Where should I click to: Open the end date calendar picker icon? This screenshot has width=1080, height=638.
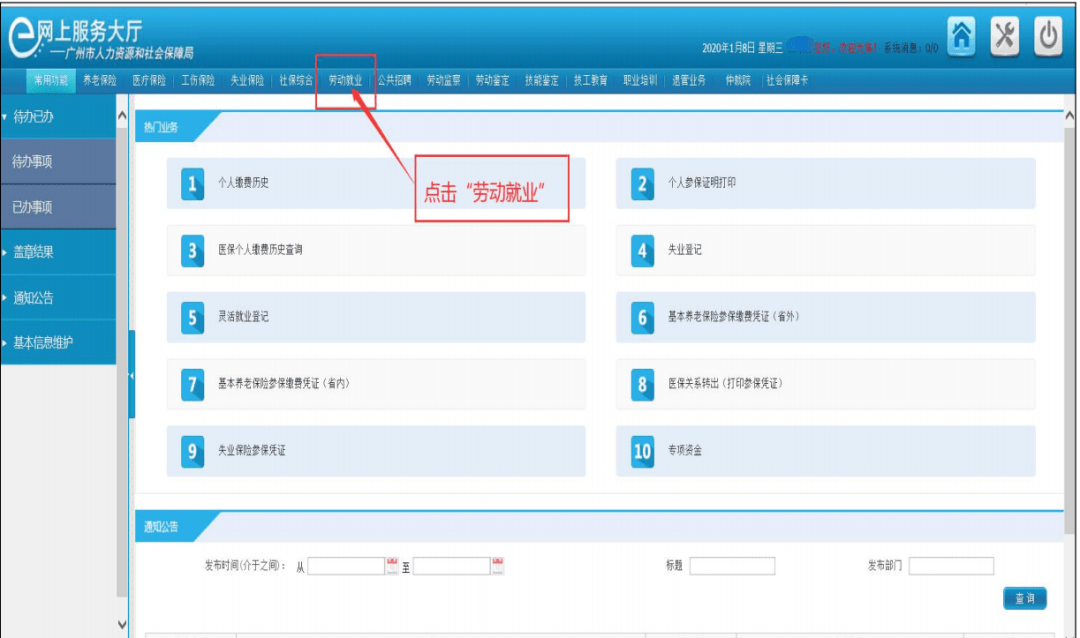tap(497, 566)
